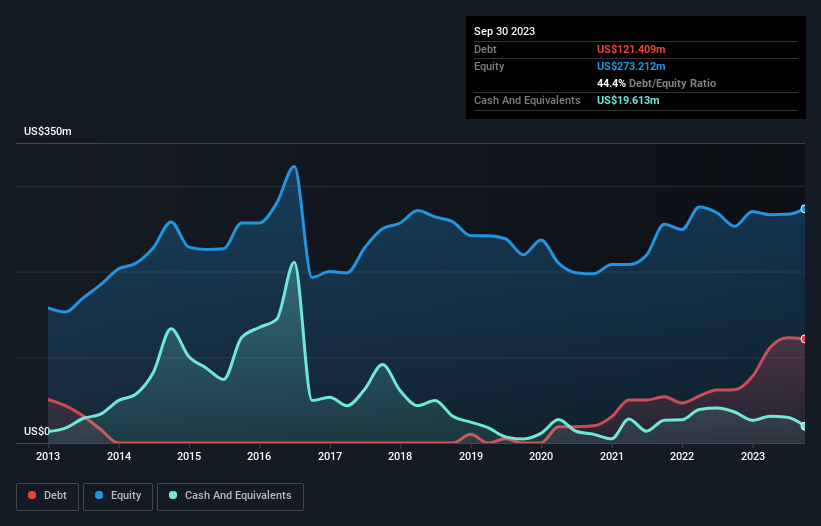
Task: Toggle the Debt legend button
Action: click(x=48, y=496)
